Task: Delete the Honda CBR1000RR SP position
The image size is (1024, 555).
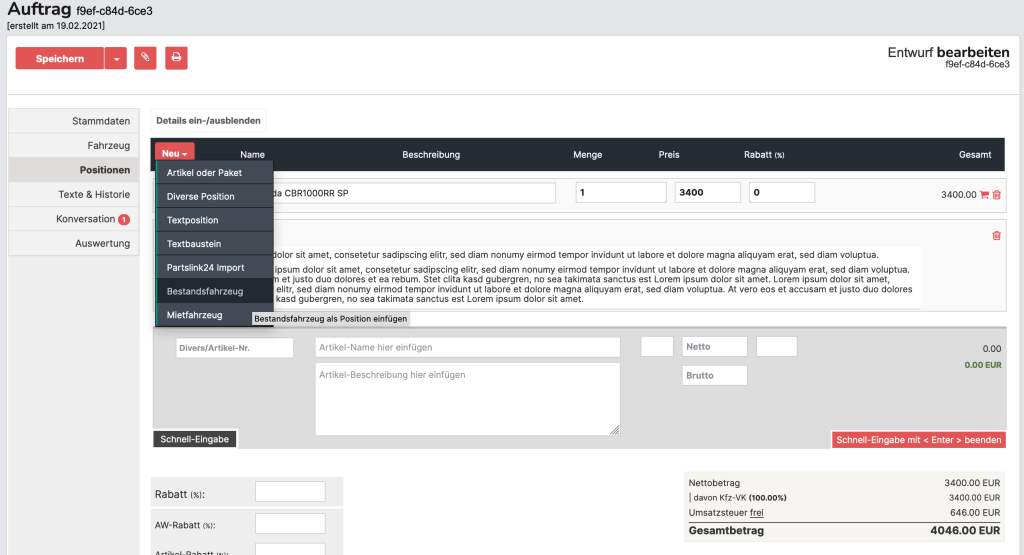Action: (x=996, y=195)
